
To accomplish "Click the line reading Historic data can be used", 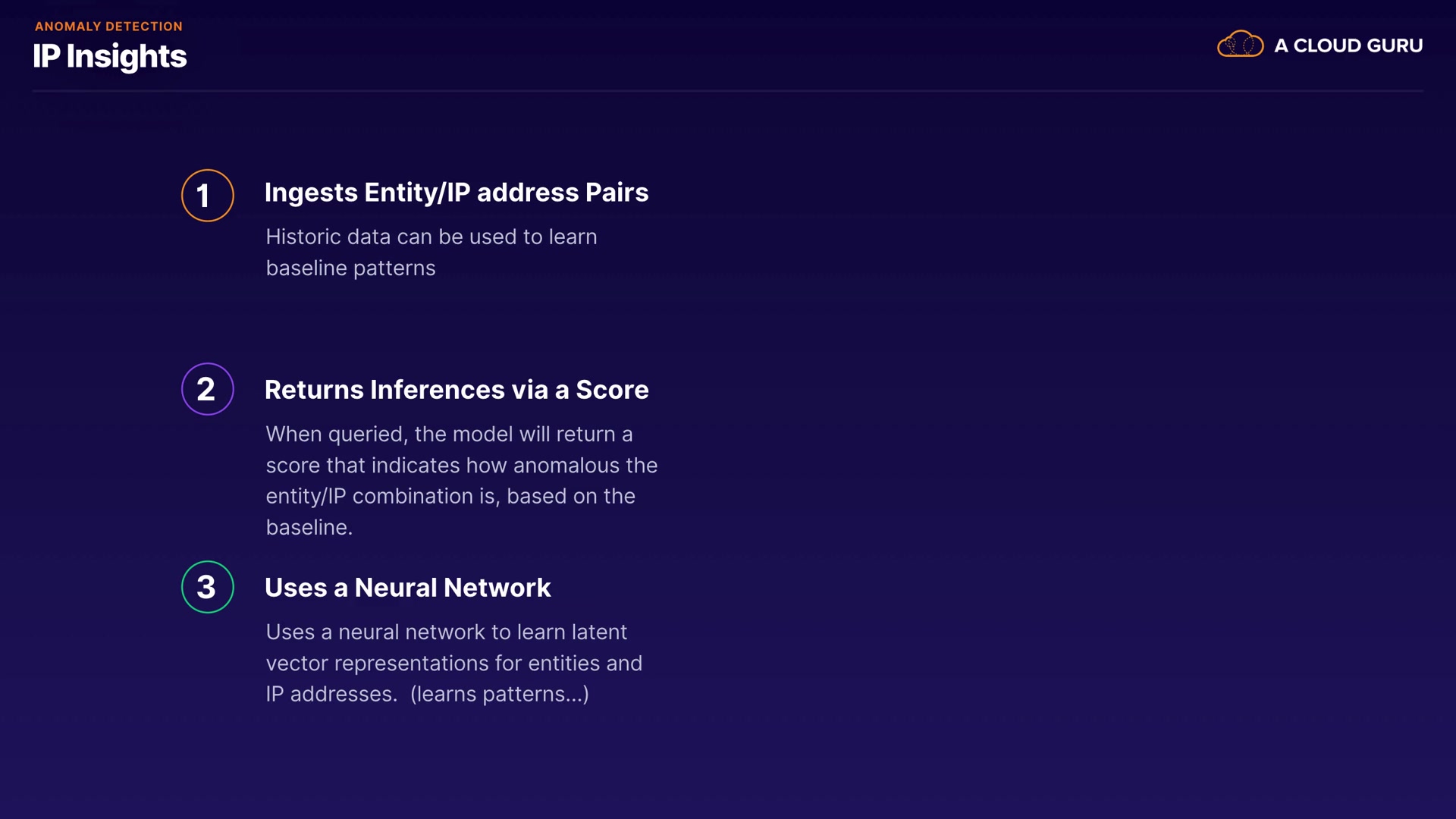I will point(431,237).
